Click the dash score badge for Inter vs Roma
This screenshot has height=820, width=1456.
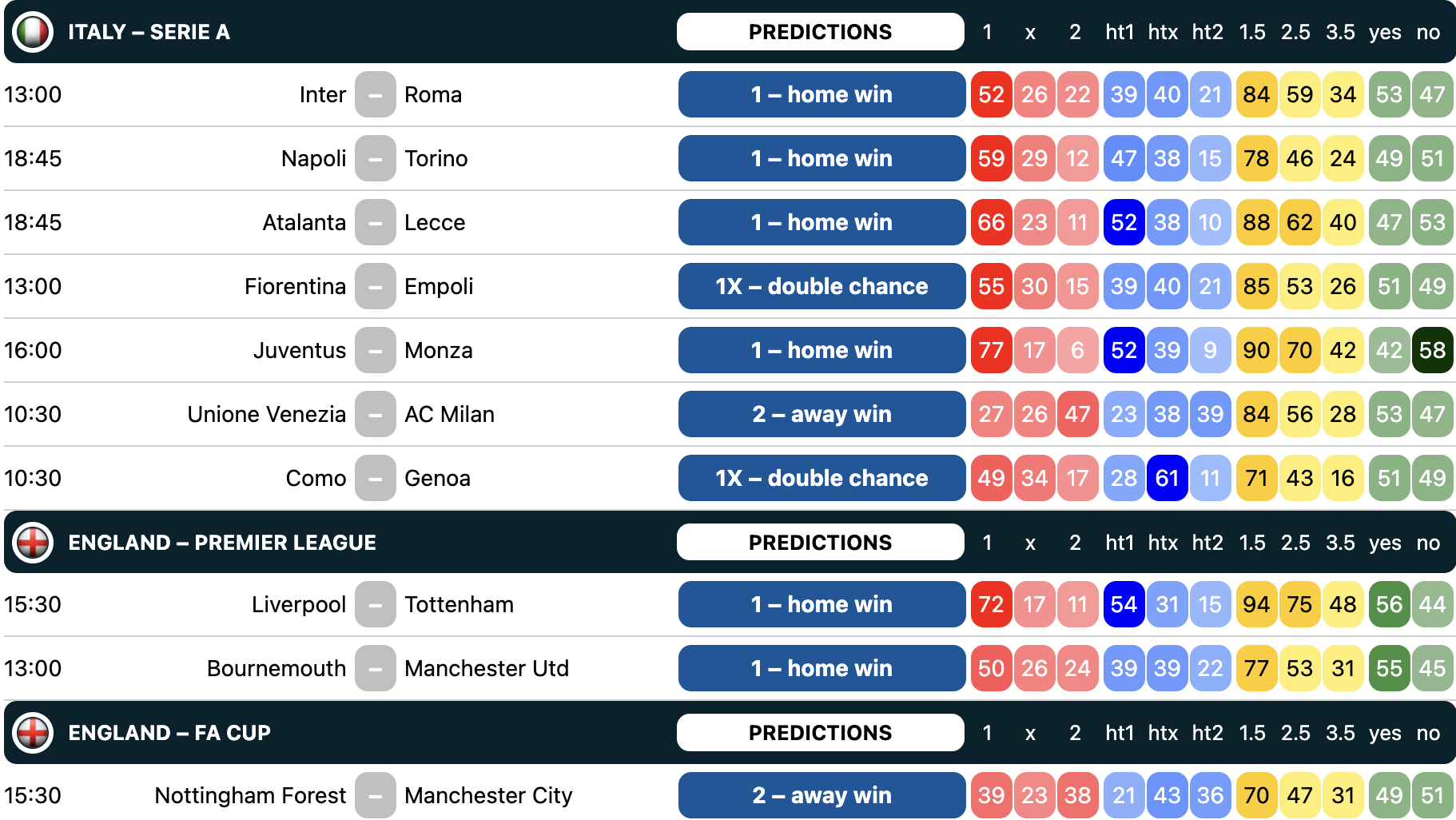coord(376,94)
